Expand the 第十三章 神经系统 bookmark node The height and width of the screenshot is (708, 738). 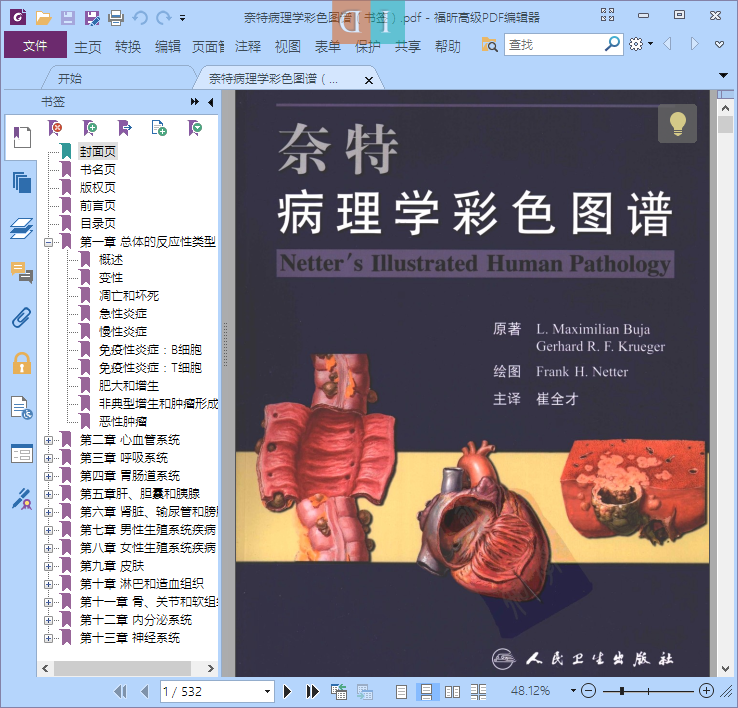[x=48, y=638]
